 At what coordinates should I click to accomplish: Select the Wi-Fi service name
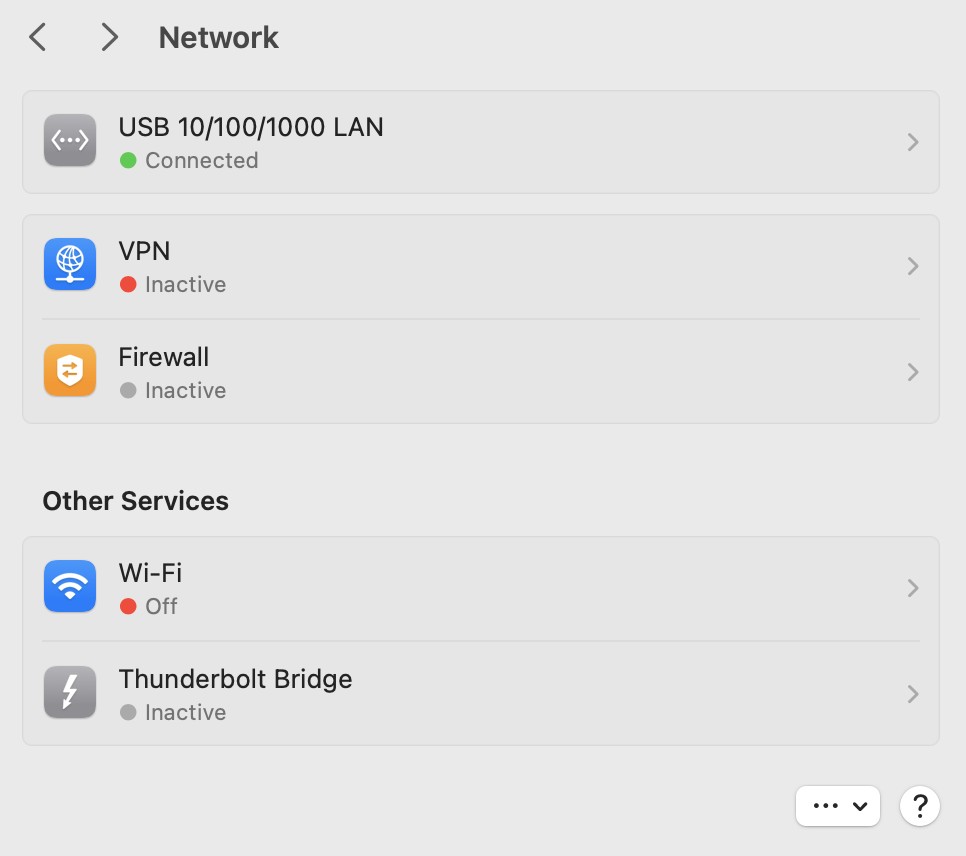tap(150, 573)
